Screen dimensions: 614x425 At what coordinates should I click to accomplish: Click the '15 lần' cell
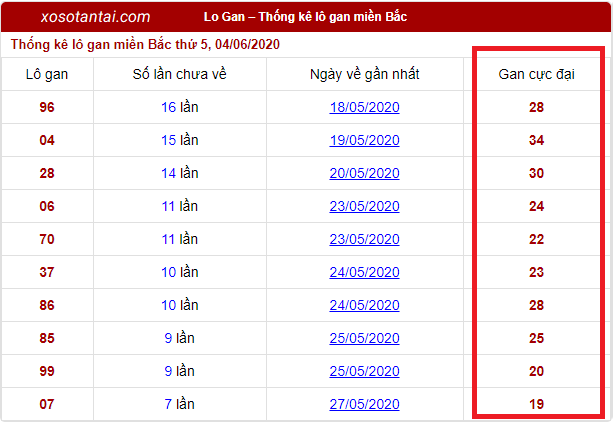click(x=180, y=140)
